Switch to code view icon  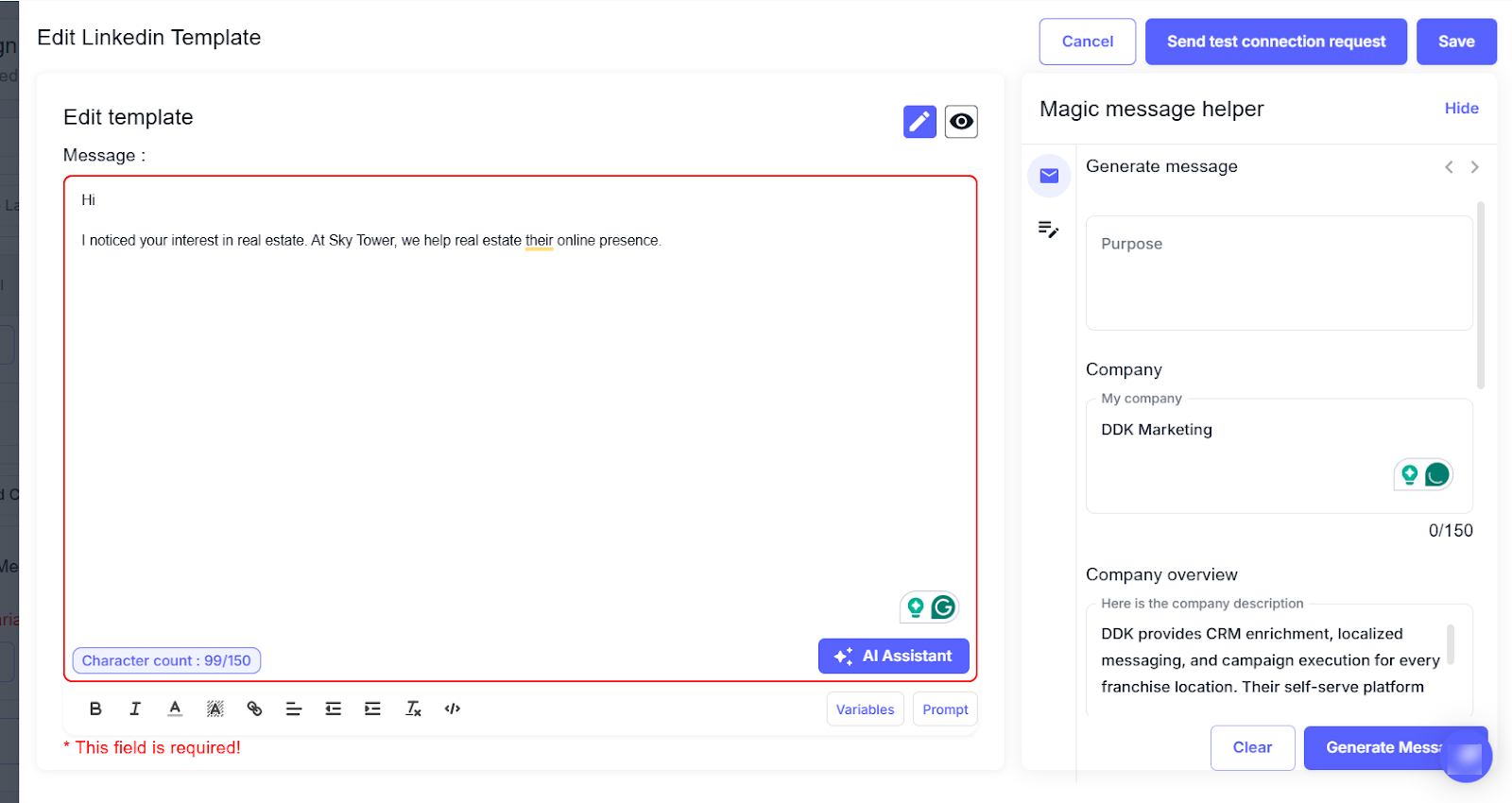point(453,709)
